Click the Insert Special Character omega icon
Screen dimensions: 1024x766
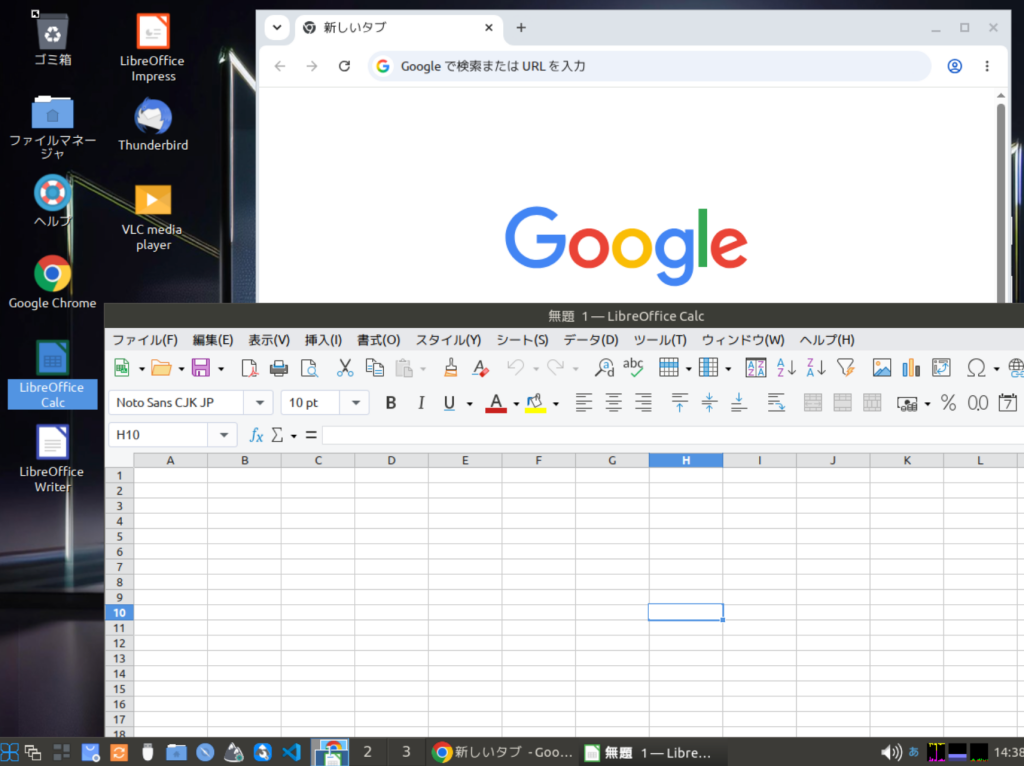coord(976,368)
